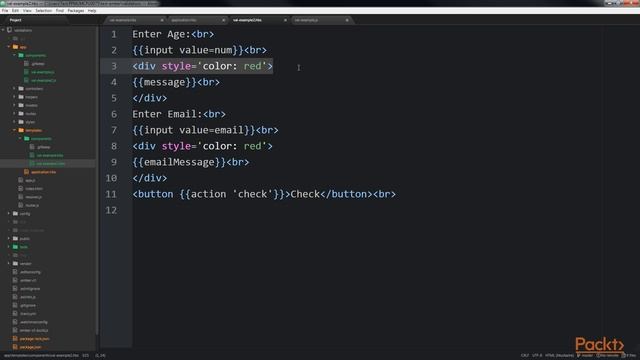Open the Edit menu
The width and height of the screenshot is (640, 360).
point(16,11)
